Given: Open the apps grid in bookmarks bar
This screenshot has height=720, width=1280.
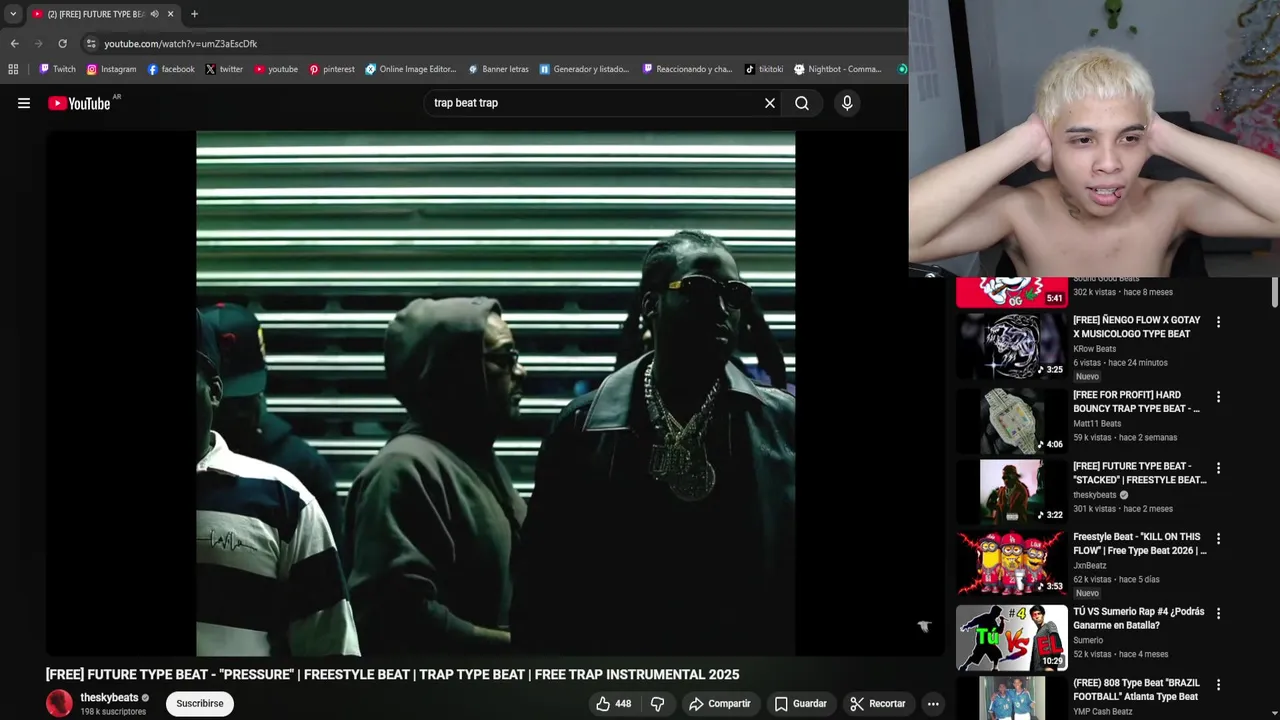Looking at the screenshot, I should (x=13, y=69).
